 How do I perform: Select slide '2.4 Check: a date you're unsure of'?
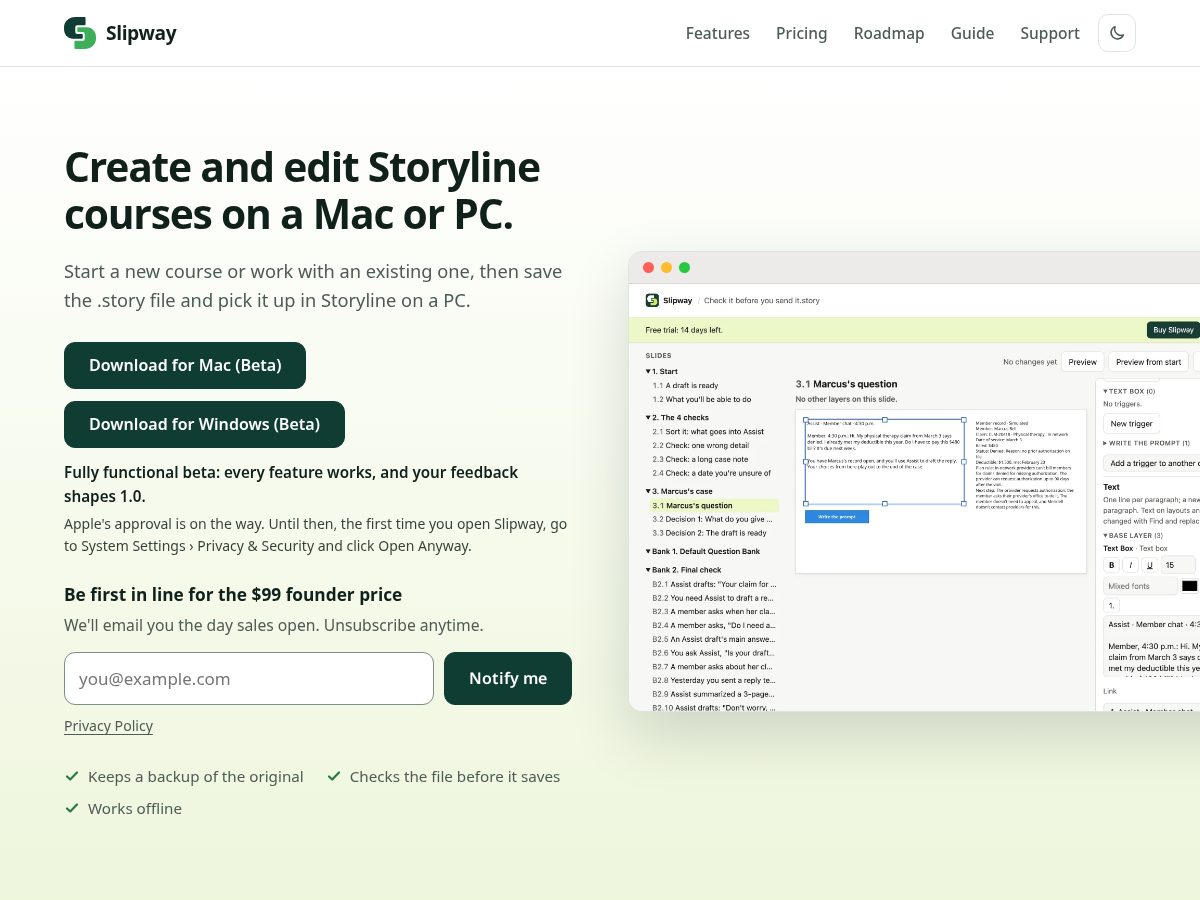pos(712,473)
